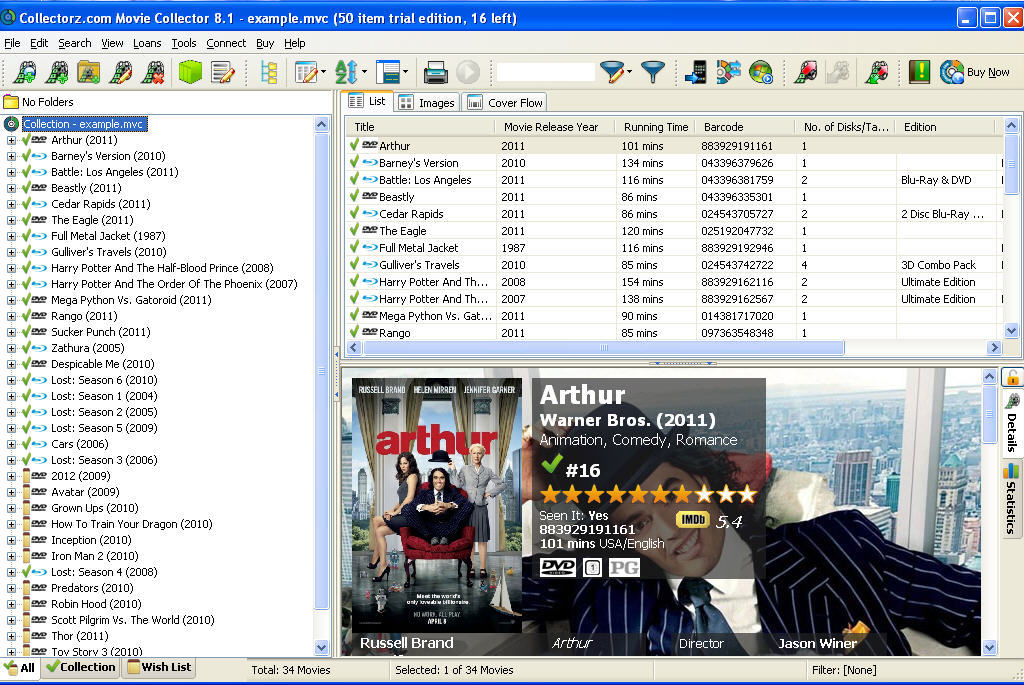Switch to the Cover Flow tab
1024x685 pixels.
point(505,102)
